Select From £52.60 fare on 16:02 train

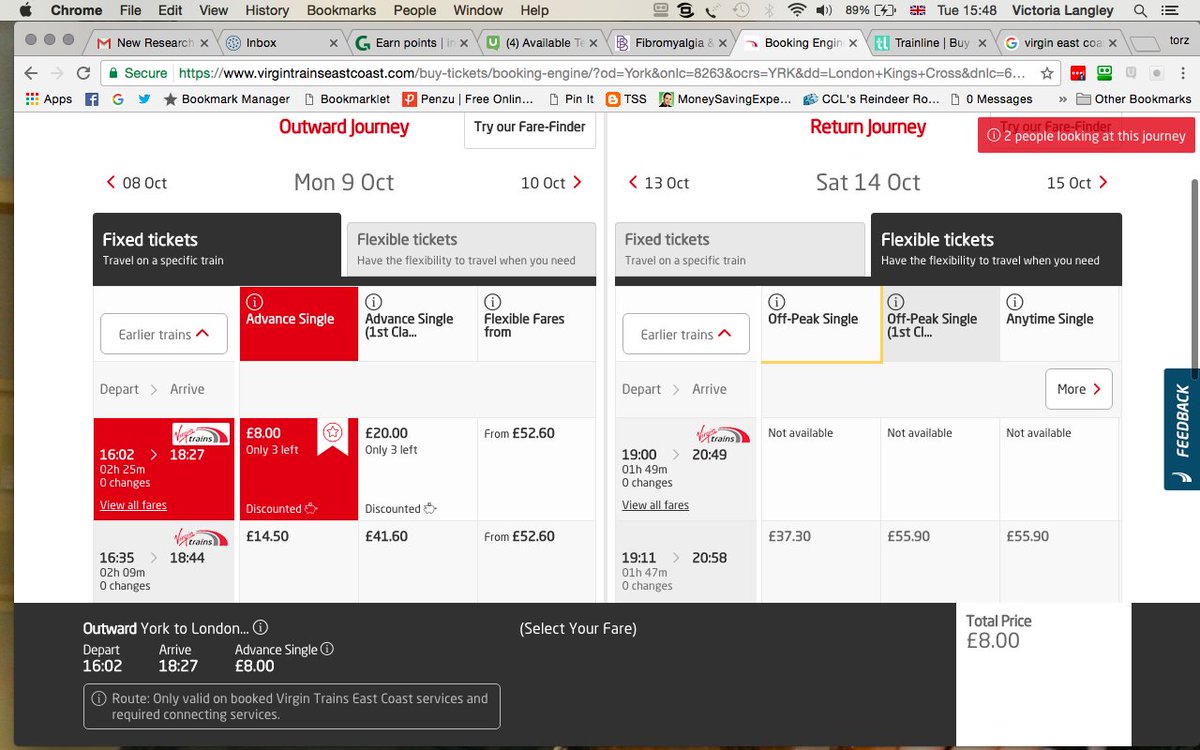[x=536, y=469]
